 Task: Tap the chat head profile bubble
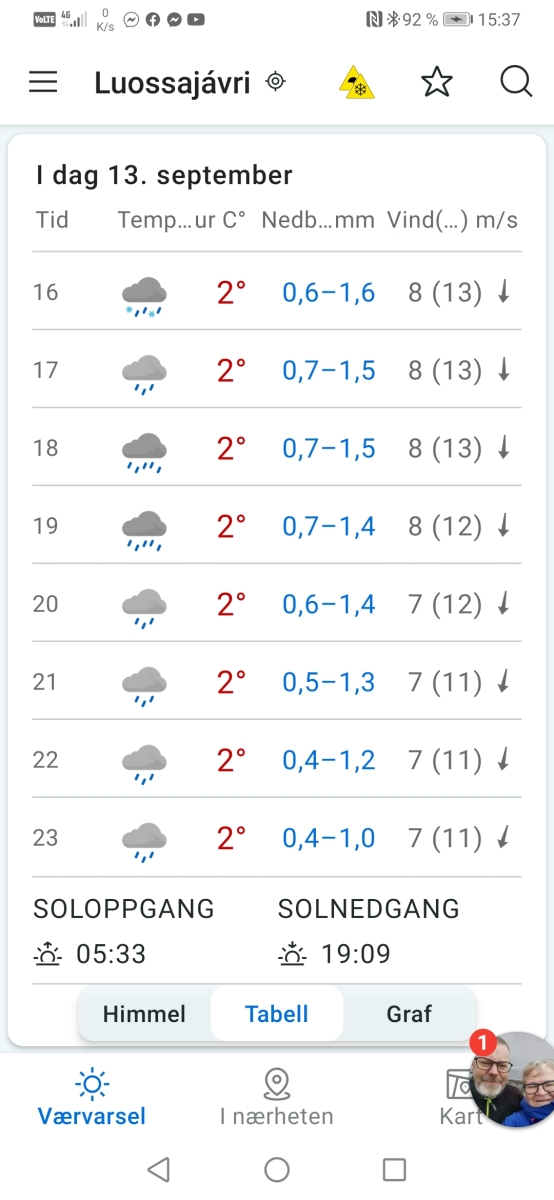[514, 1080]
